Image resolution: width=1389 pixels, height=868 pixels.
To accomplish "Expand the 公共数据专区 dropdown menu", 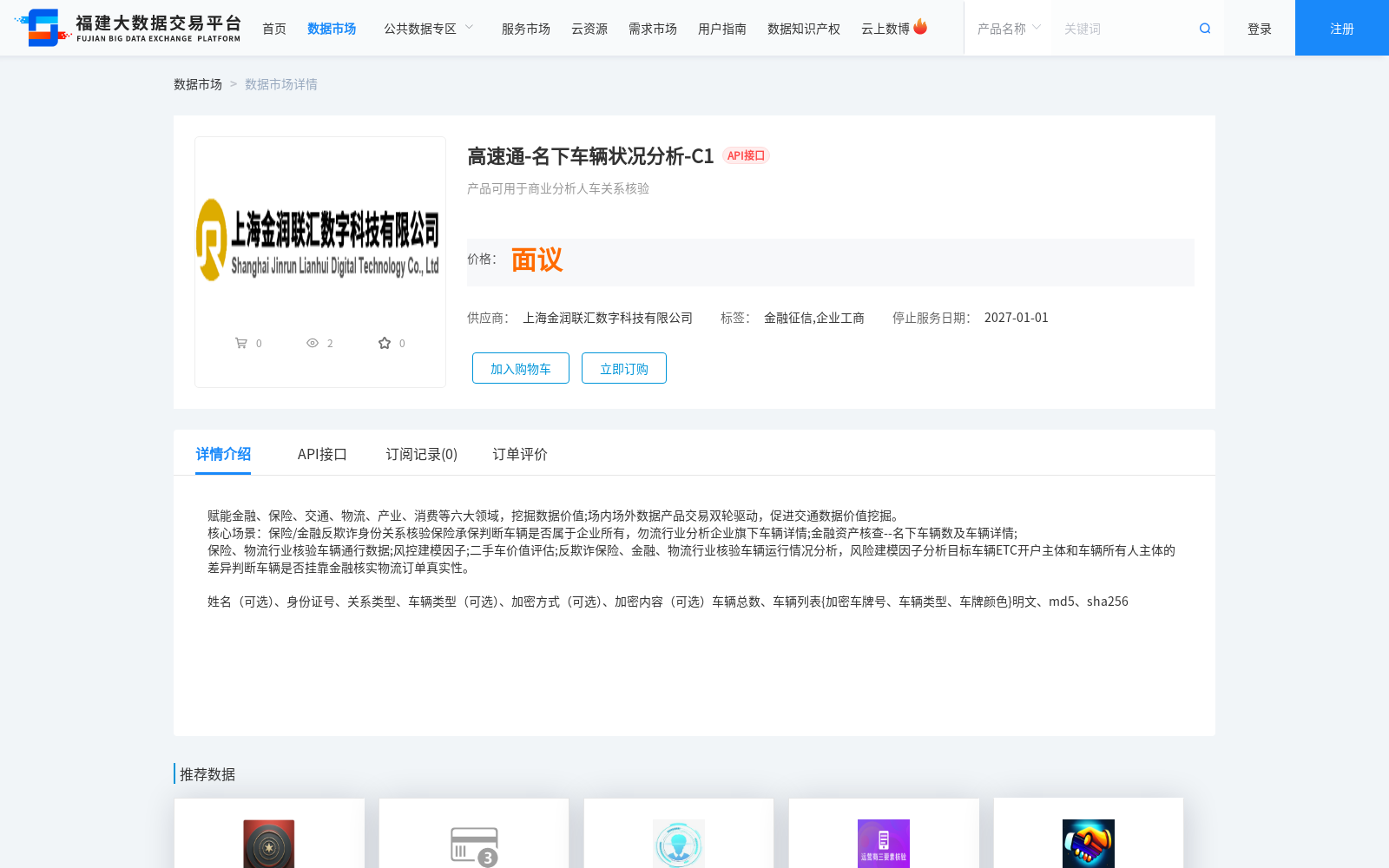I will pyautogui.click(x=429, y=29).
